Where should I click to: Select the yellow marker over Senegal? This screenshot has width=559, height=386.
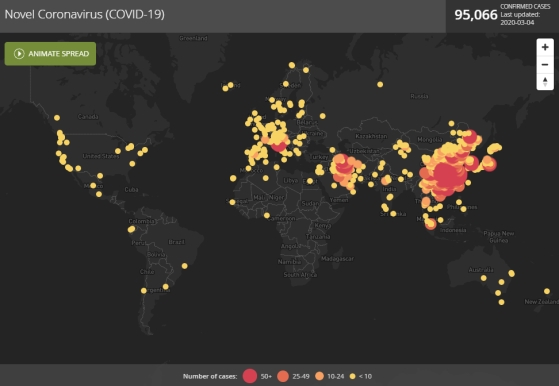tap(232, 202)
